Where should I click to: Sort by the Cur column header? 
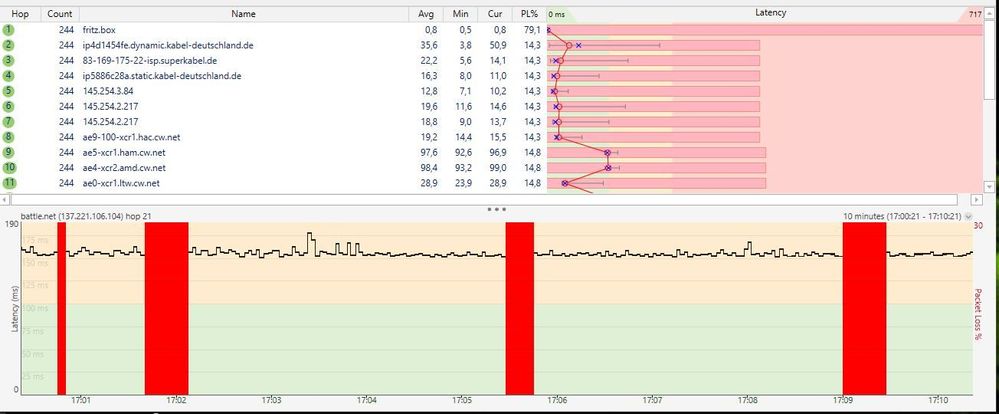(x=495, y=13)
